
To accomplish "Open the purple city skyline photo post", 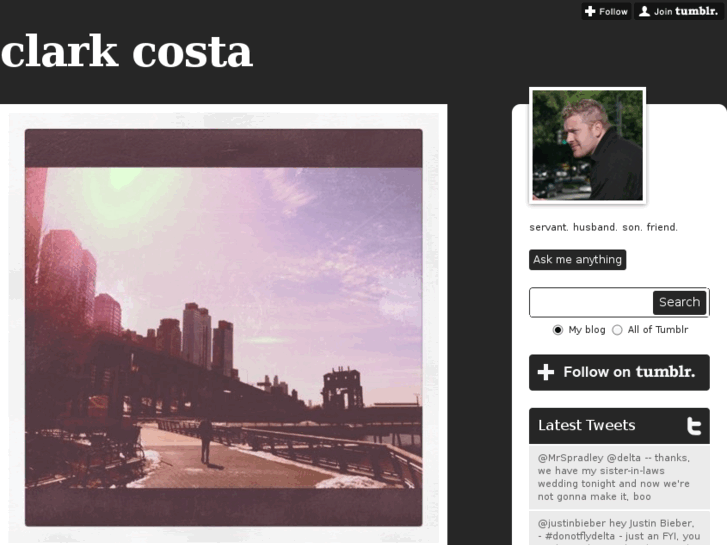I will coord(223,327).
